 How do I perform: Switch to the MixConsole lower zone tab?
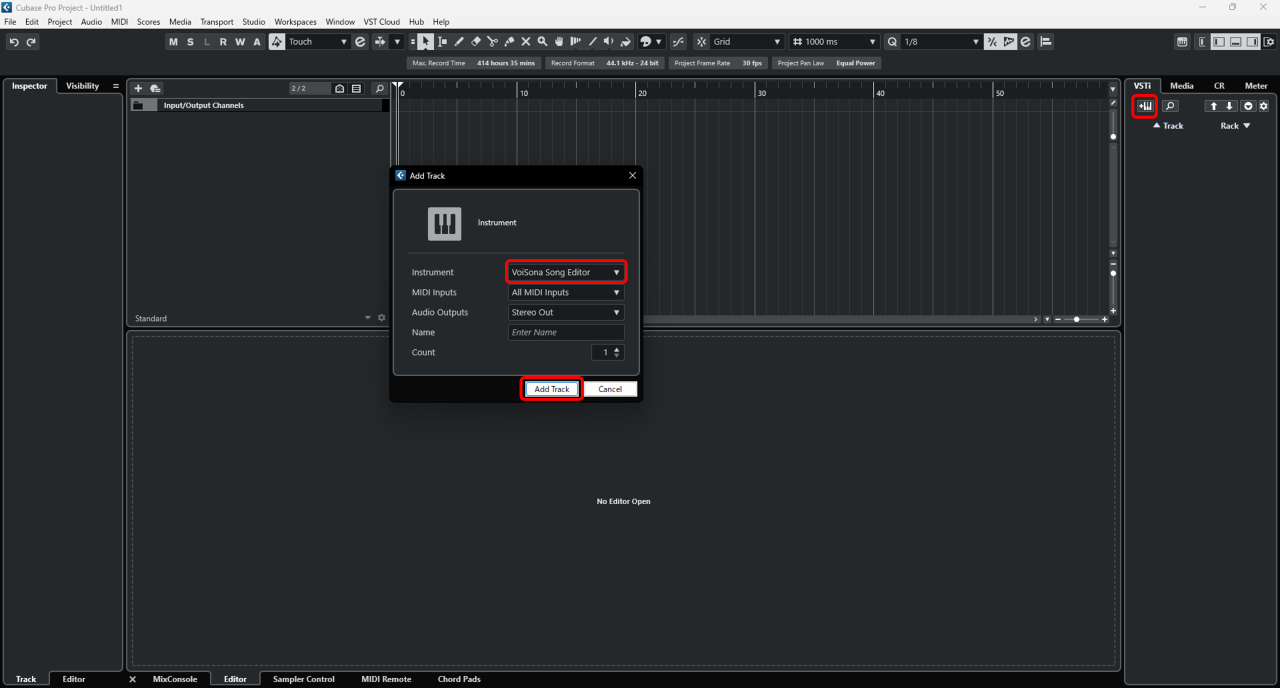click(175, 679)
